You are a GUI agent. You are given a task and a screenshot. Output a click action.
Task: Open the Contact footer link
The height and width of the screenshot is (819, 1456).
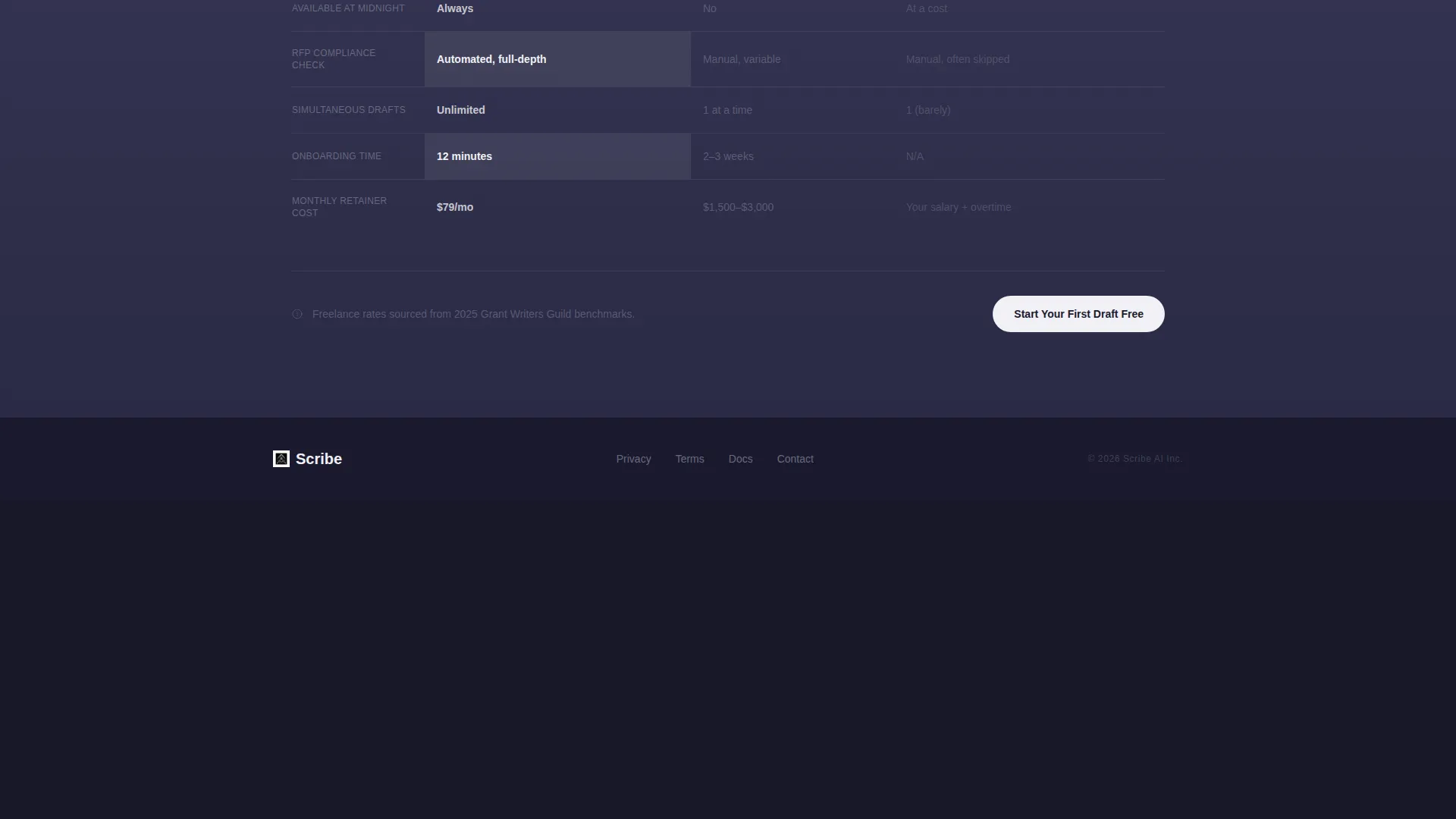click(x=795, y=459)
